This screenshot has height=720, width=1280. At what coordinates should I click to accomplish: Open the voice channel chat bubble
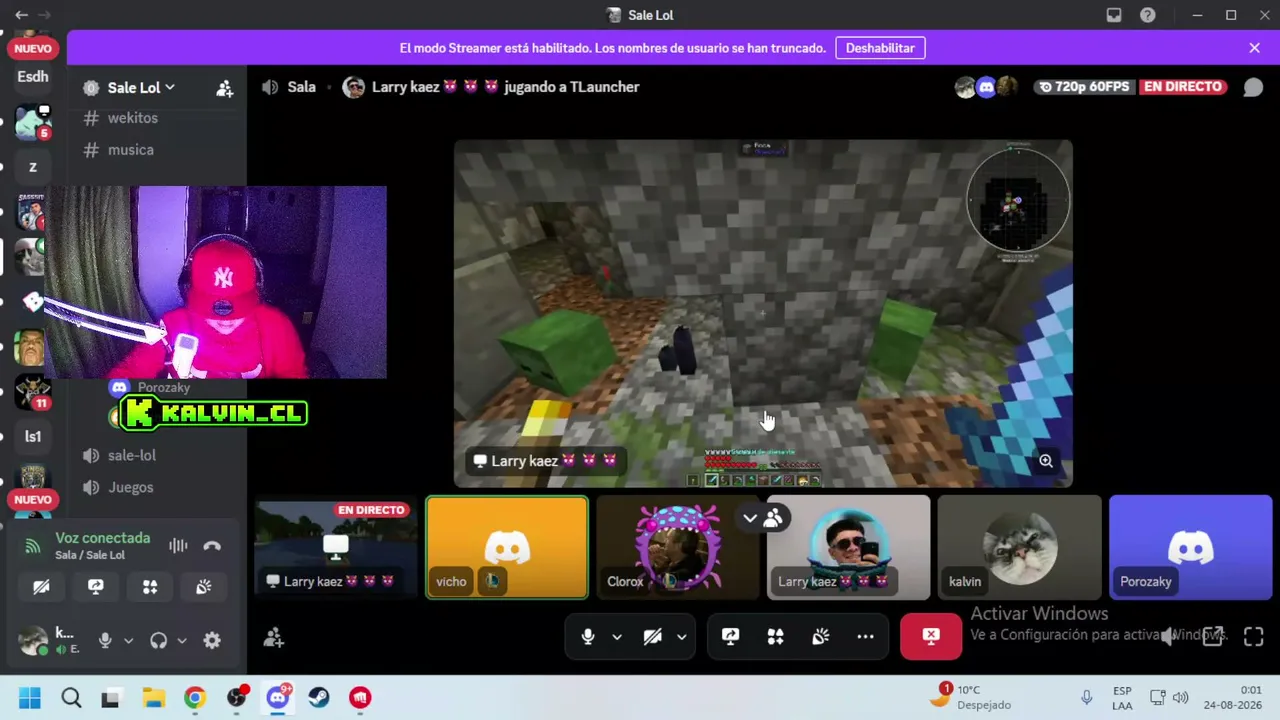click(x=1253, y=87)
